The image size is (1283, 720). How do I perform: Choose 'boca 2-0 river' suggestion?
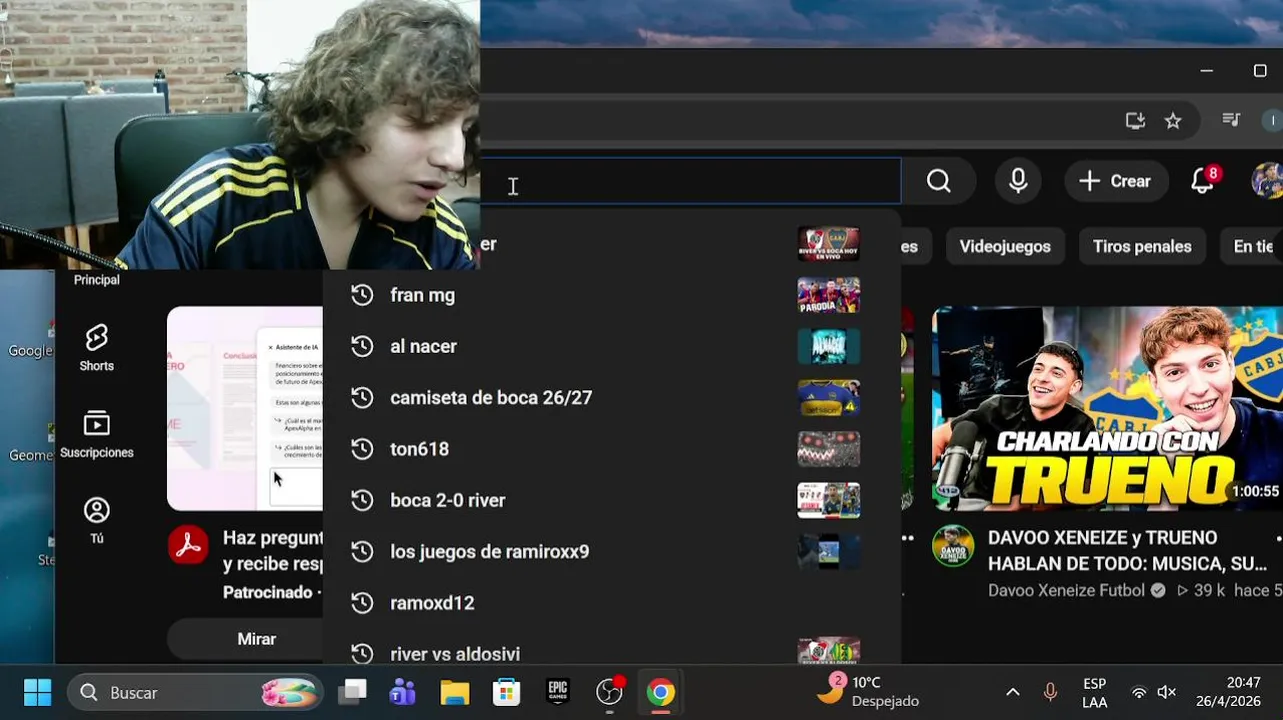(612, 500)
